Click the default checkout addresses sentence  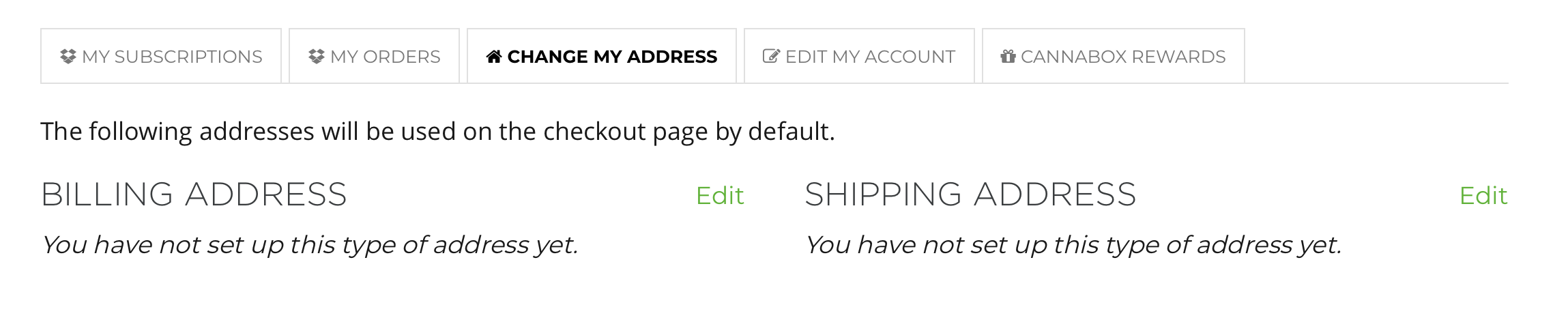pos(437,132)
